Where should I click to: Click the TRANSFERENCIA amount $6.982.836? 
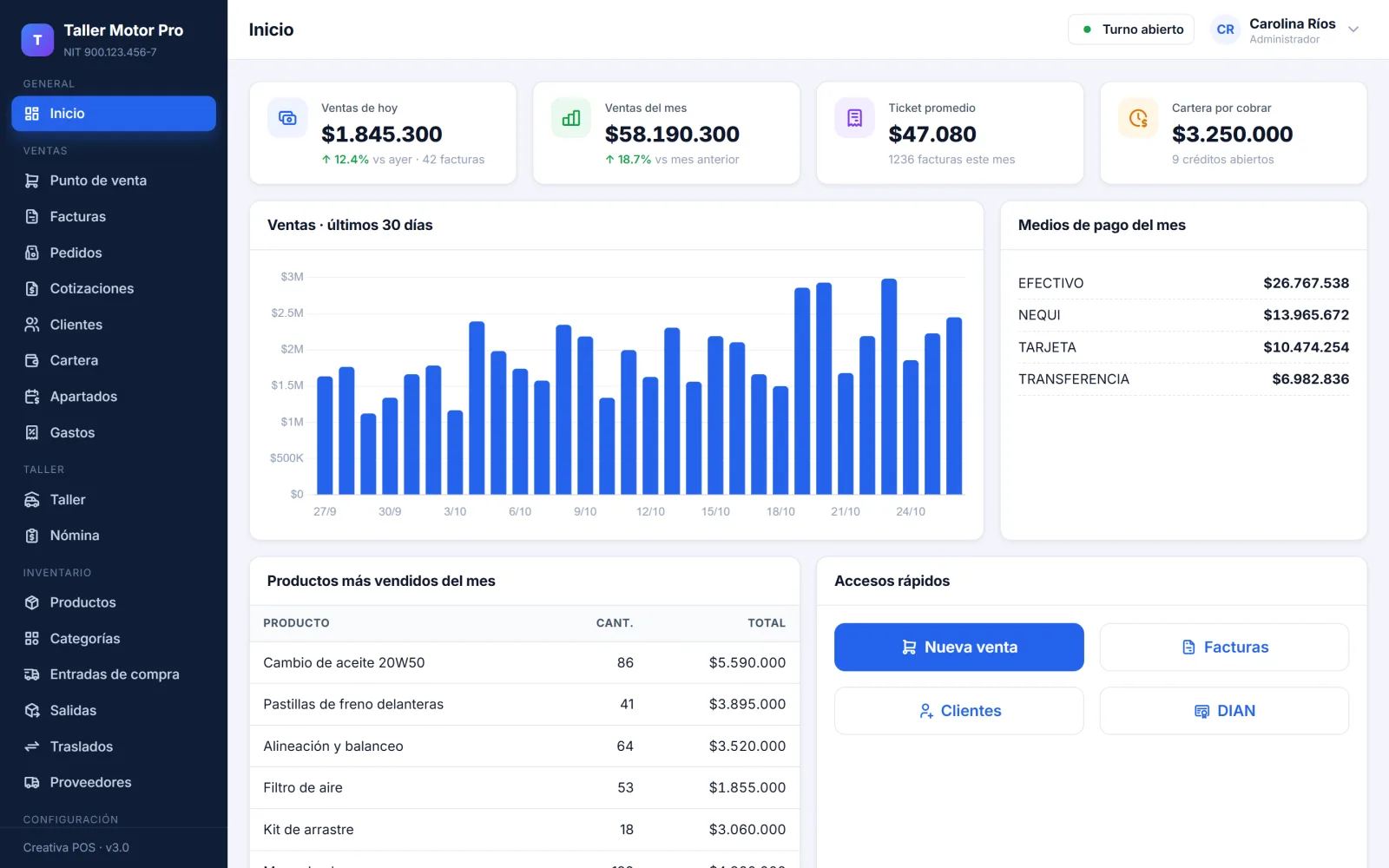coord(1310,379)
